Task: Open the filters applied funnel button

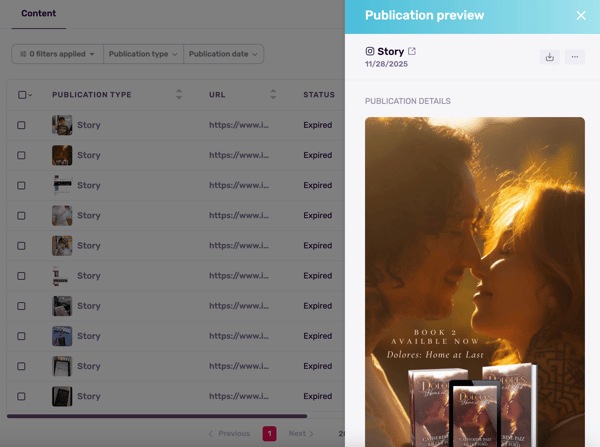Action: tap(57, 54)
